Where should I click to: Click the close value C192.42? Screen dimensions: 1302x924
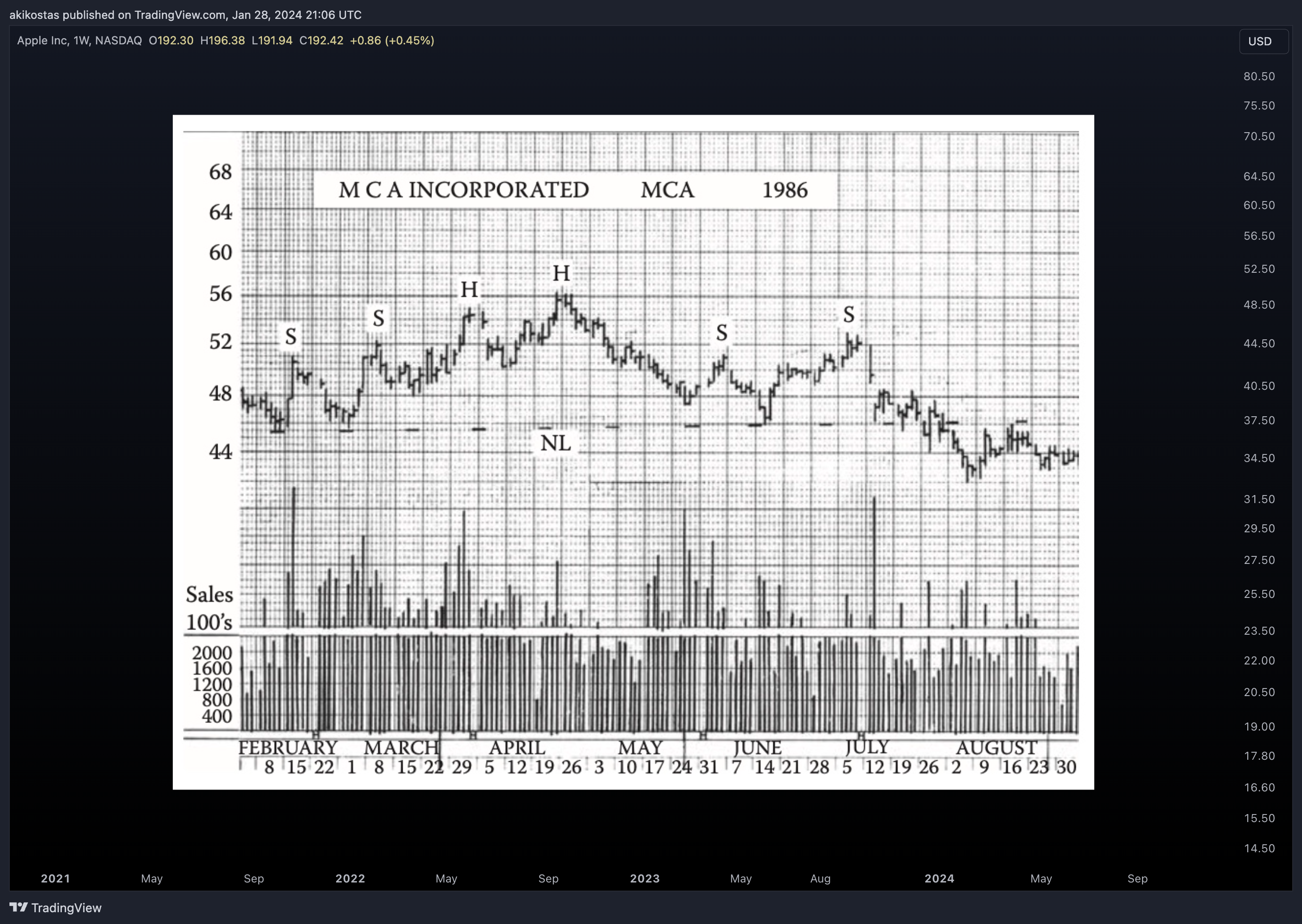[x=321, y=41]
